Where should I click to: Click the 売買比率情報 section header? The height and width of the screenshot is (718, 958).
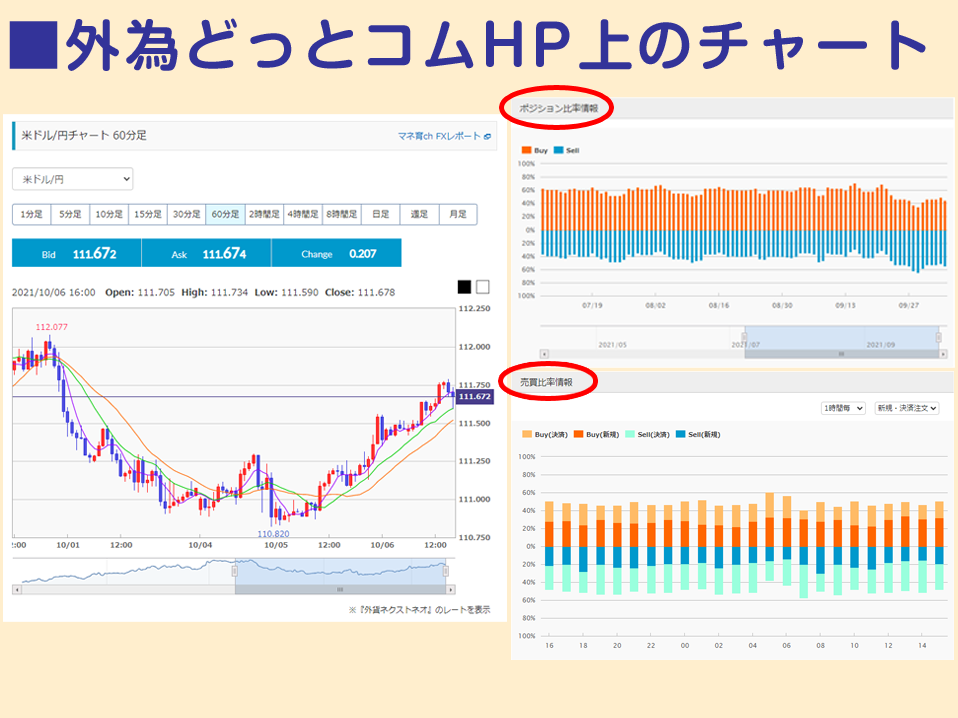(x=546, y=382)
